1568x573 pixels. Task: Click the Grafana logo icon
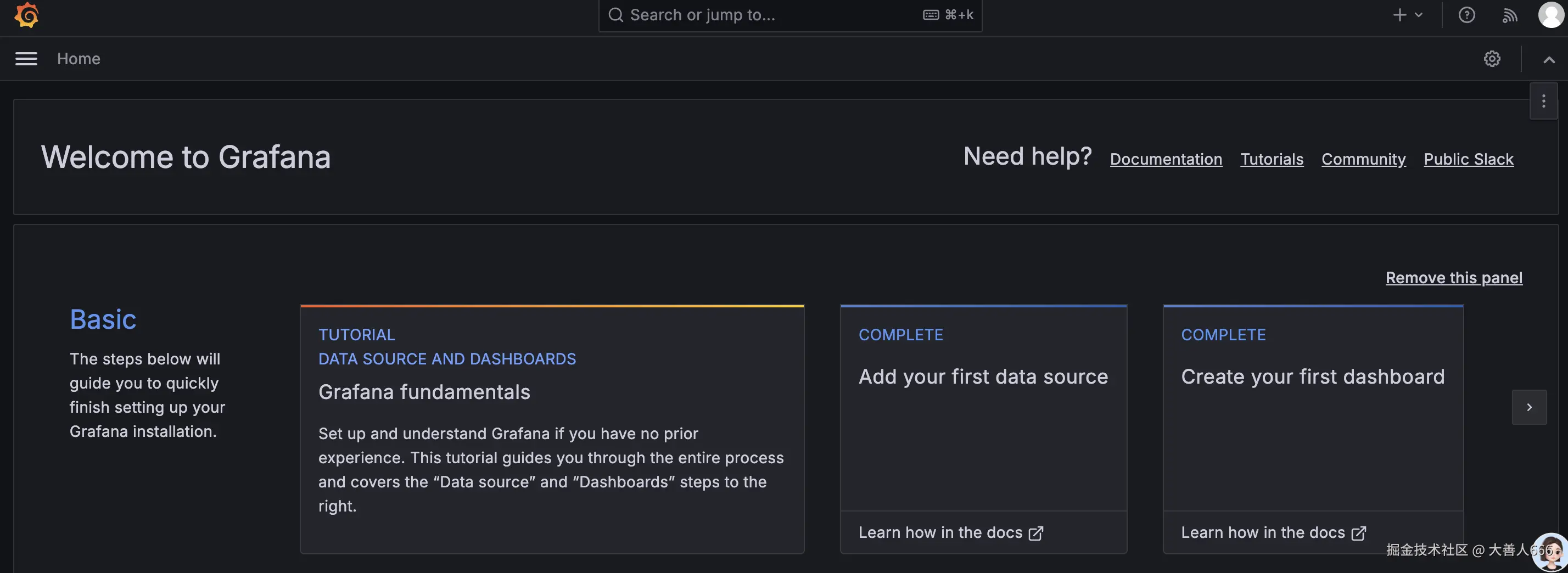coord(26,15)
